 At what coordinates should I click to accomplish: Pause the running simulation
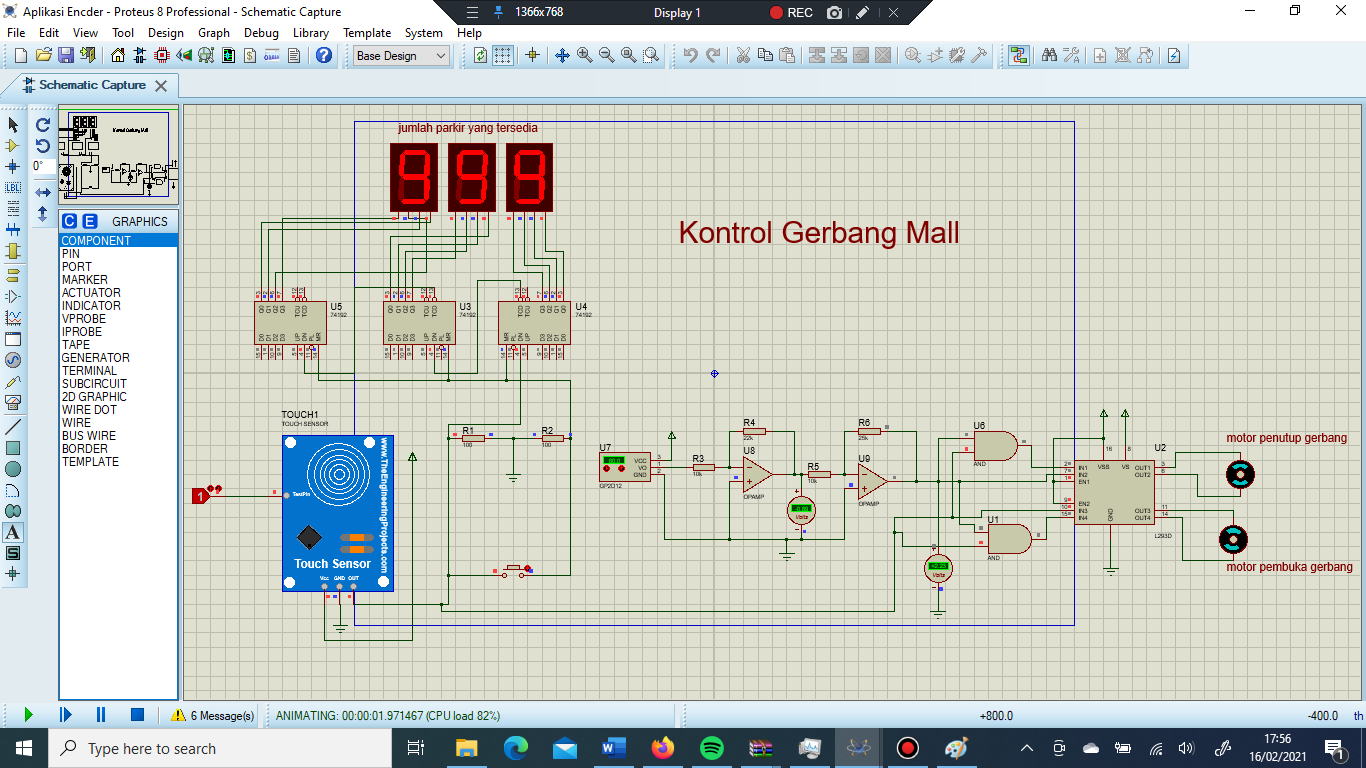point(100,714)
